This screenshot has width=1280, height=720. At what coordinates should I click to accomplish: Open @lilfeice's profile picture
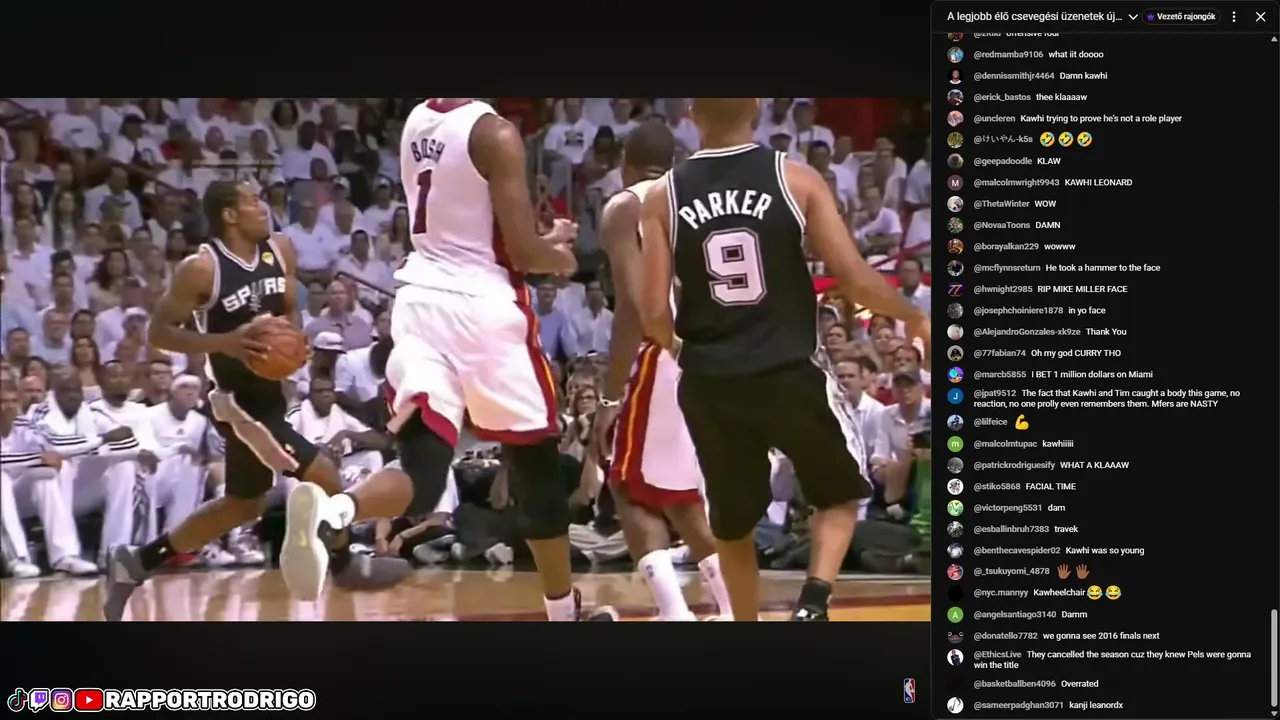click(955, 422)
